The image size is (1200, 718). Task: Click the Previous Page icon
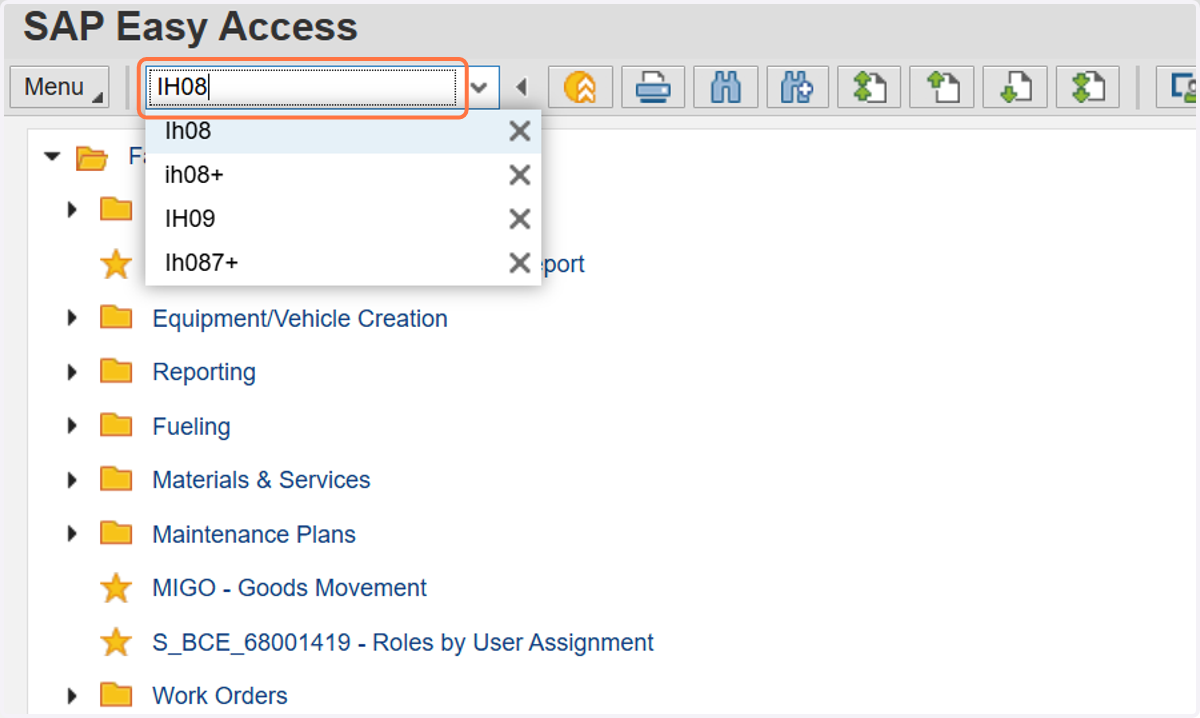(x=943, y=88)
